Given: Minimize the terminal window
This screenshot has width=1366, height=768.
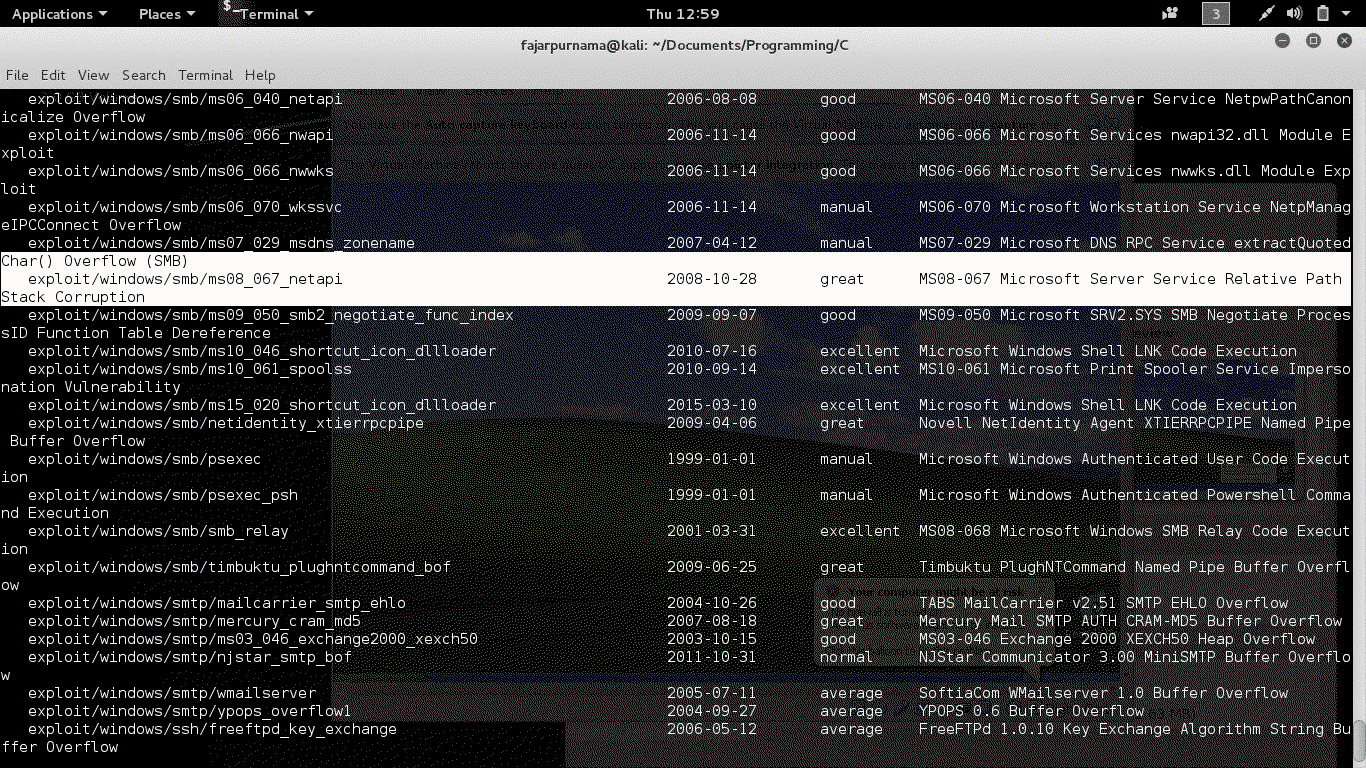Looking at the screenshot, I should (x=1283, y=41).
